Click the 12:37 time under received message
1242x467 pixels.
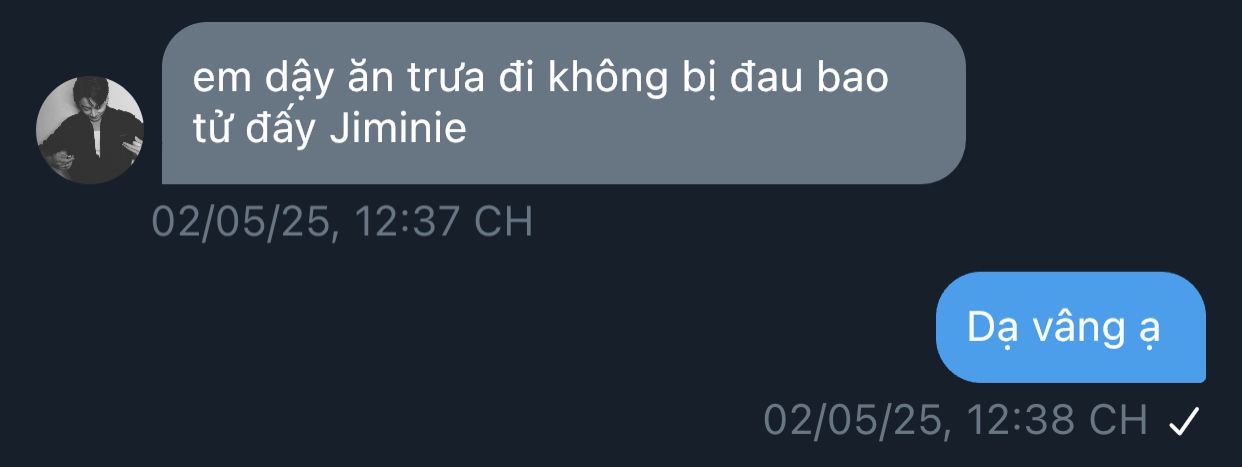[x=405, y=221]
